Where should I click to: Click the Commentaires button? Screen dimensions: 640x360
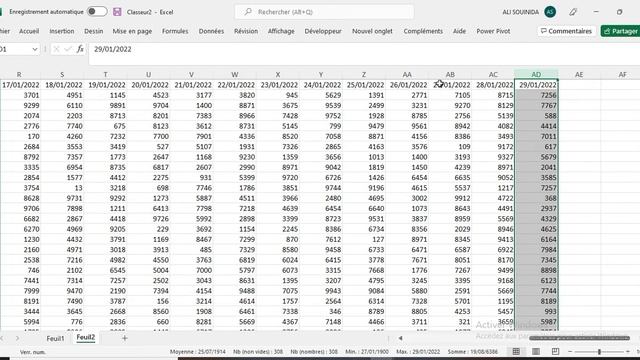point(566,31)
